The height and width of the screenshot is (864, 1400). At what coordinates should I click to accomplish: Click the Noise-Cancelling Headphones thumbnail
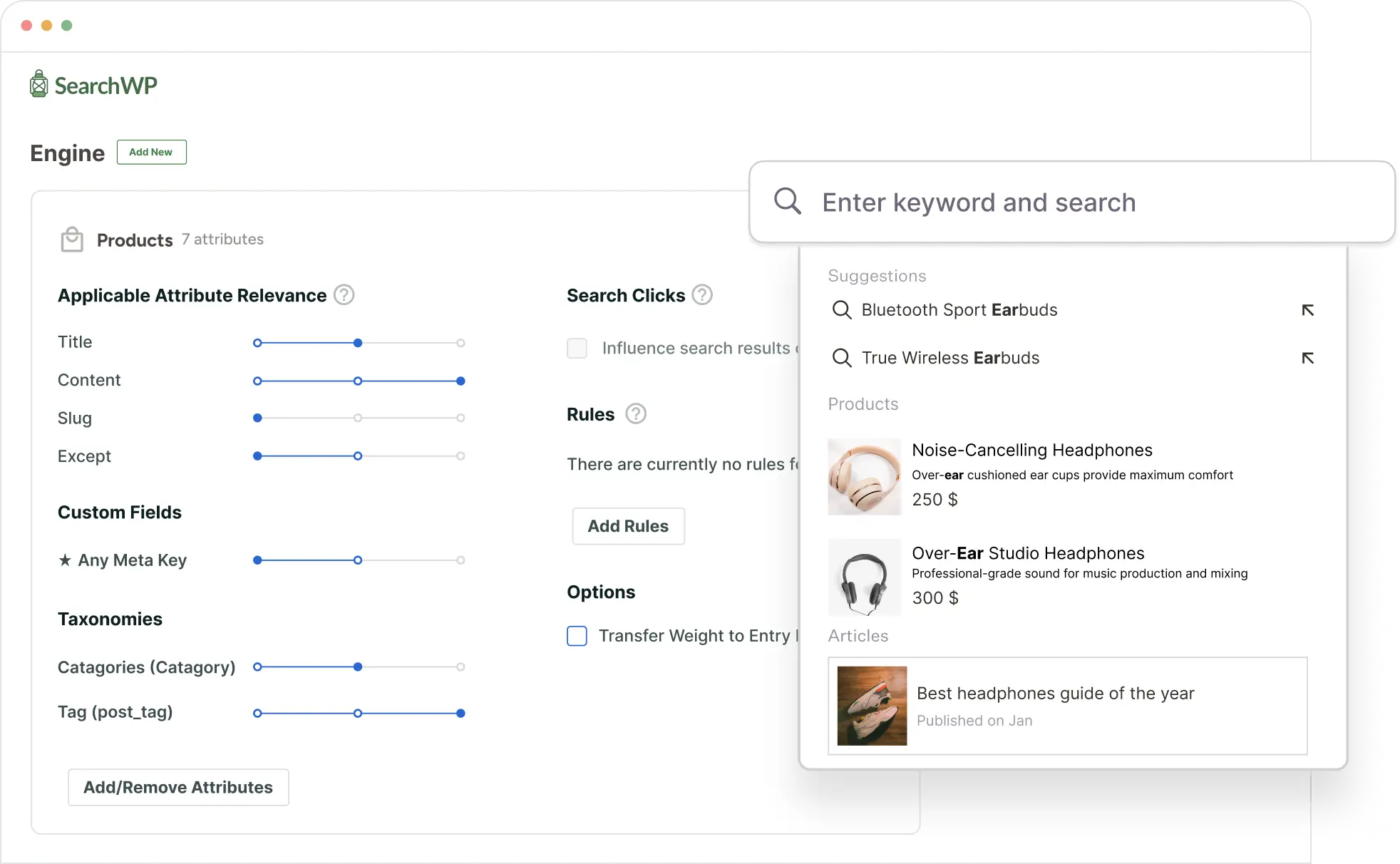click(864, 475)
